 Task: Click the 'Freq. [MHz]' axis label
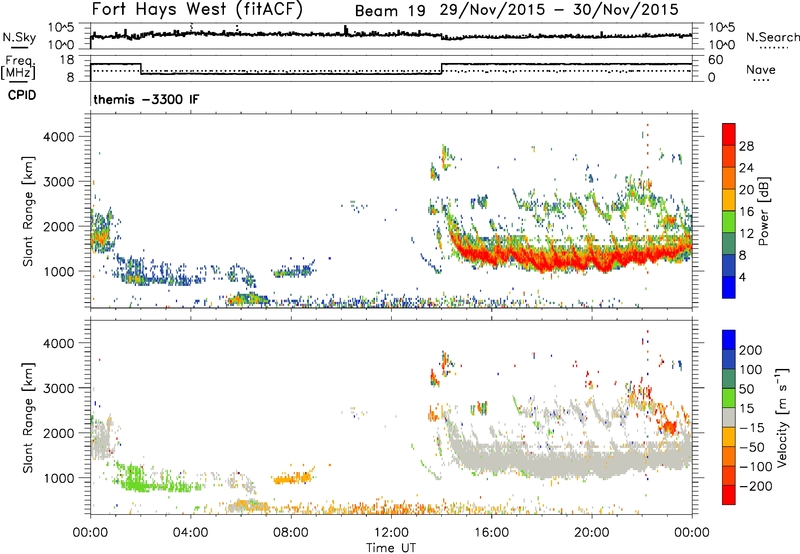click(19, 67)
